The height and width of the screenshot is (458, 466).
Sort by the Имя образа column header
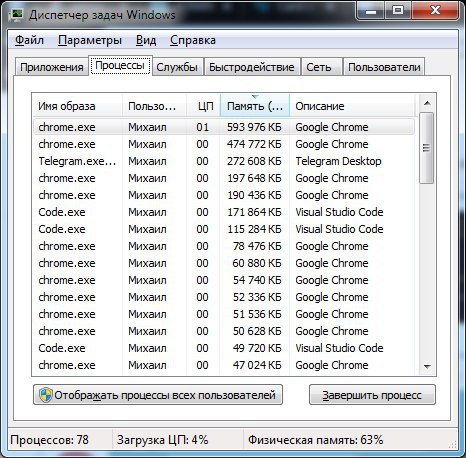[77, 106]
